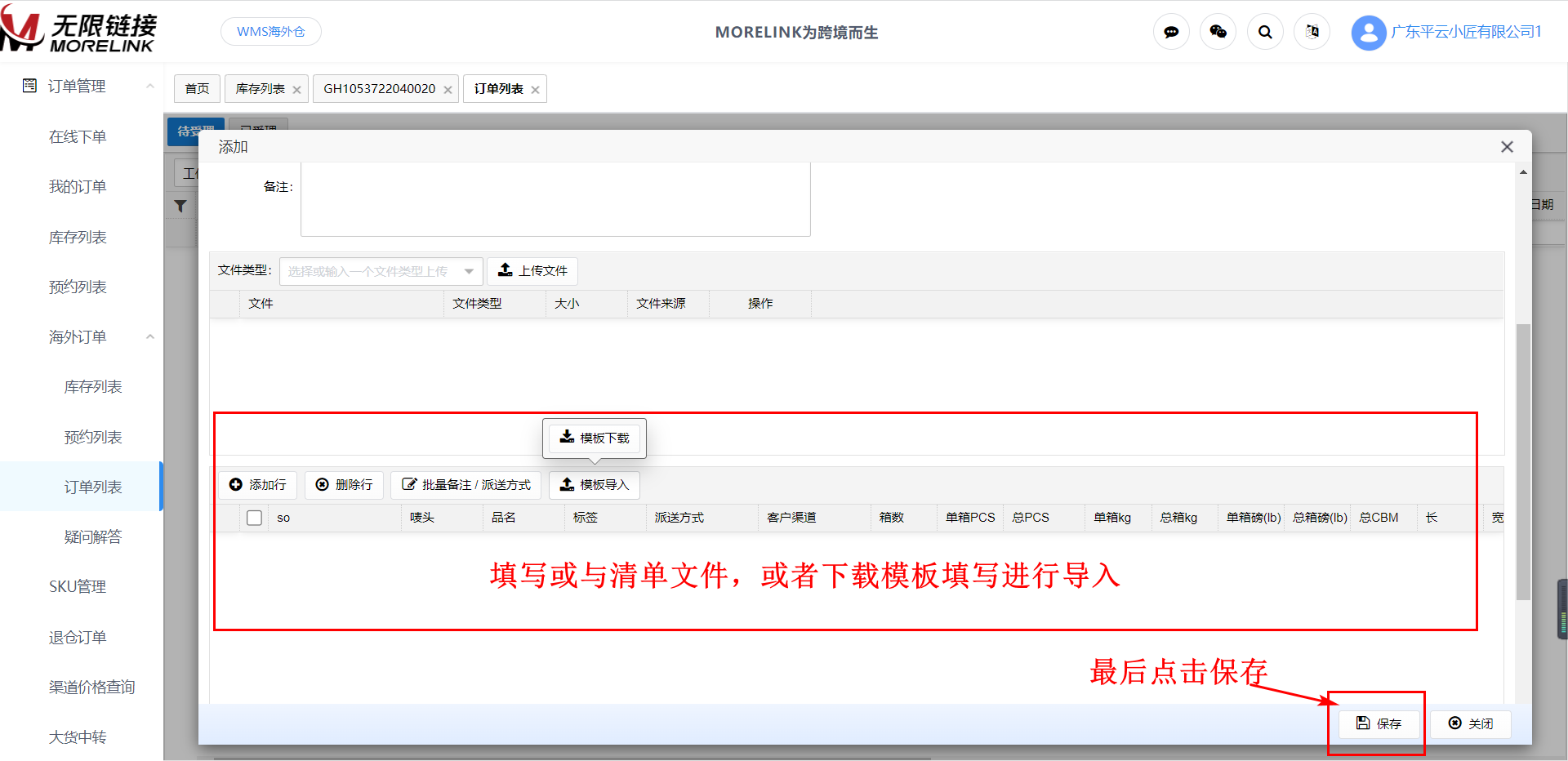Screen dimensions: 1568x761
Task: Click the filter funnel icon
Action: point(180,206)
